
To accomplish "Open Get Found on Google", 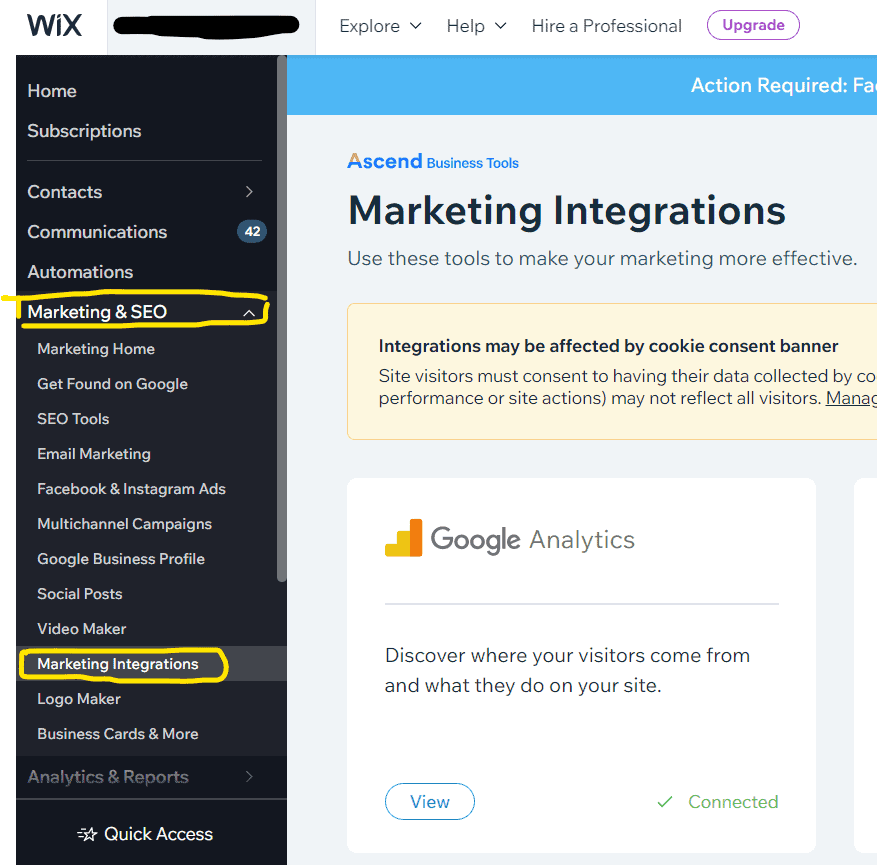I will [x=112, y=384].
